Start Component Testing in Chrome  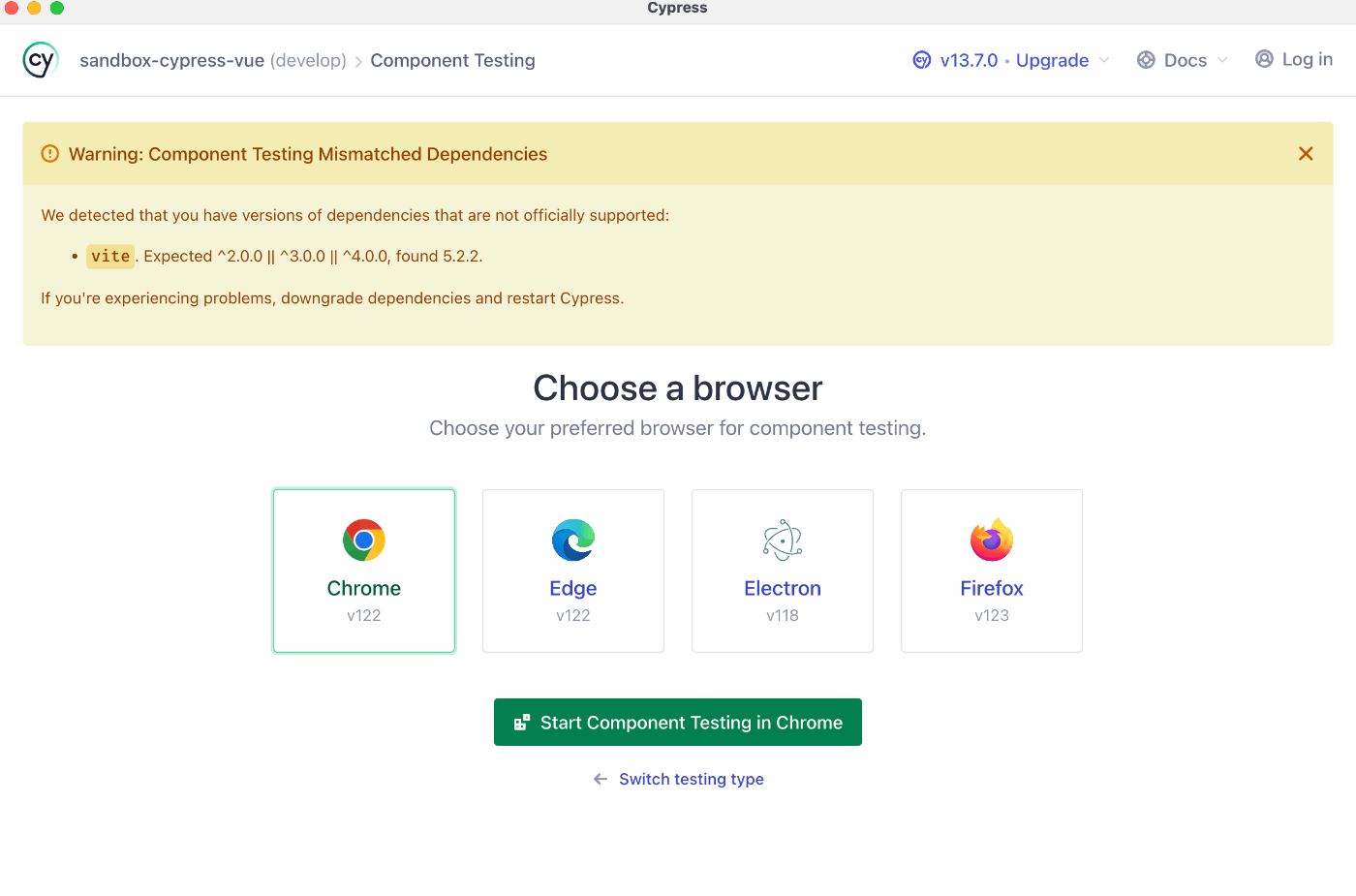pos(678,723)
